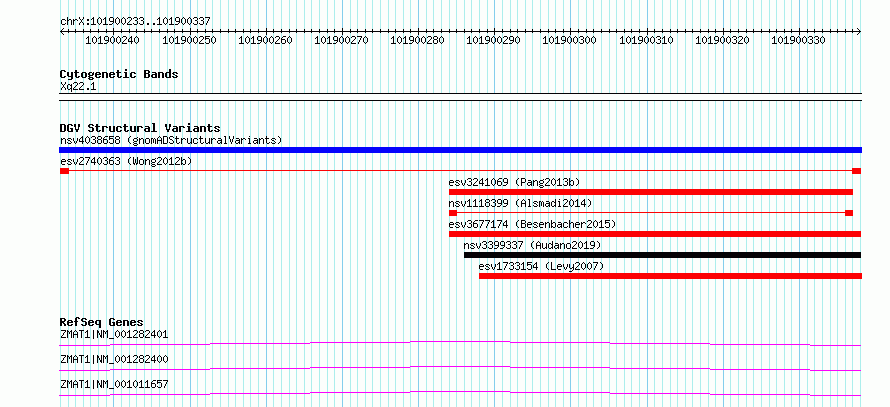Viewport: 890px width, 407px height.
Task: Select the Cytogenetic Bands track title
Action: click(119, 74)
